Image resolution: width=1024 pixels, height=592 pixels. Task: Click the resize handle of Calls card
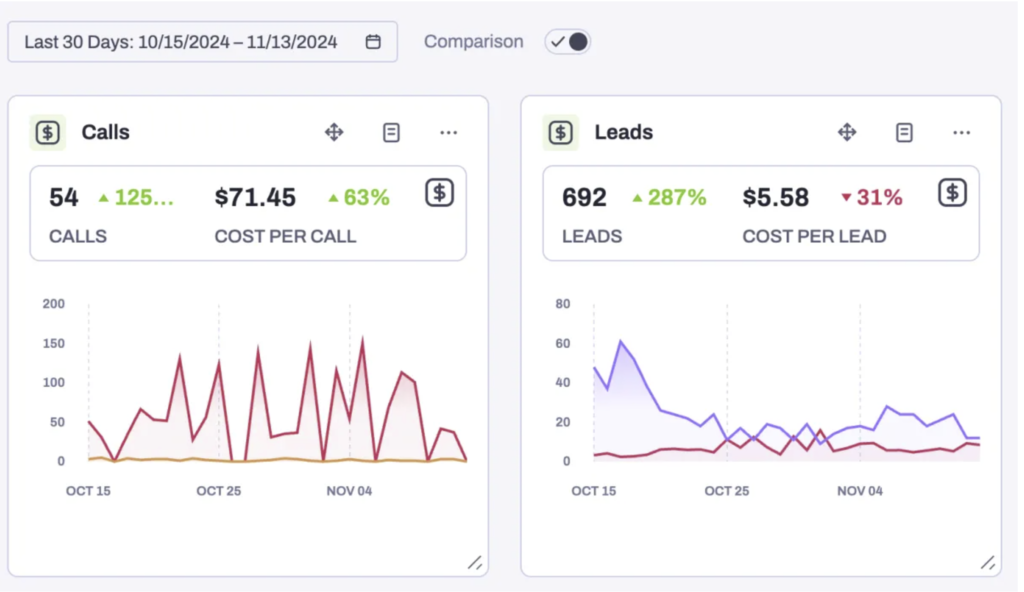(x=475, y=563)
